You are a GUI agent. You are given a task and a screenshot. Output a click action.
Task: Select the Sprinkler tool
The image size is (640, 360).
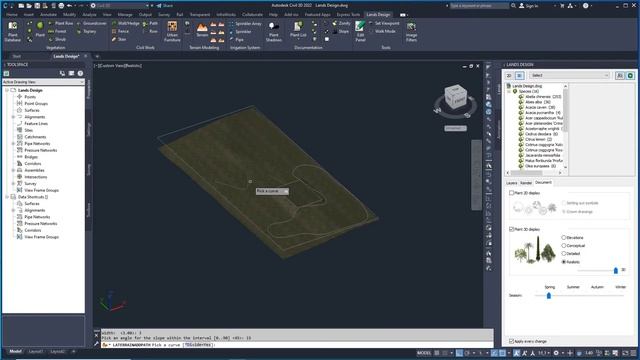tap(240, 31)
